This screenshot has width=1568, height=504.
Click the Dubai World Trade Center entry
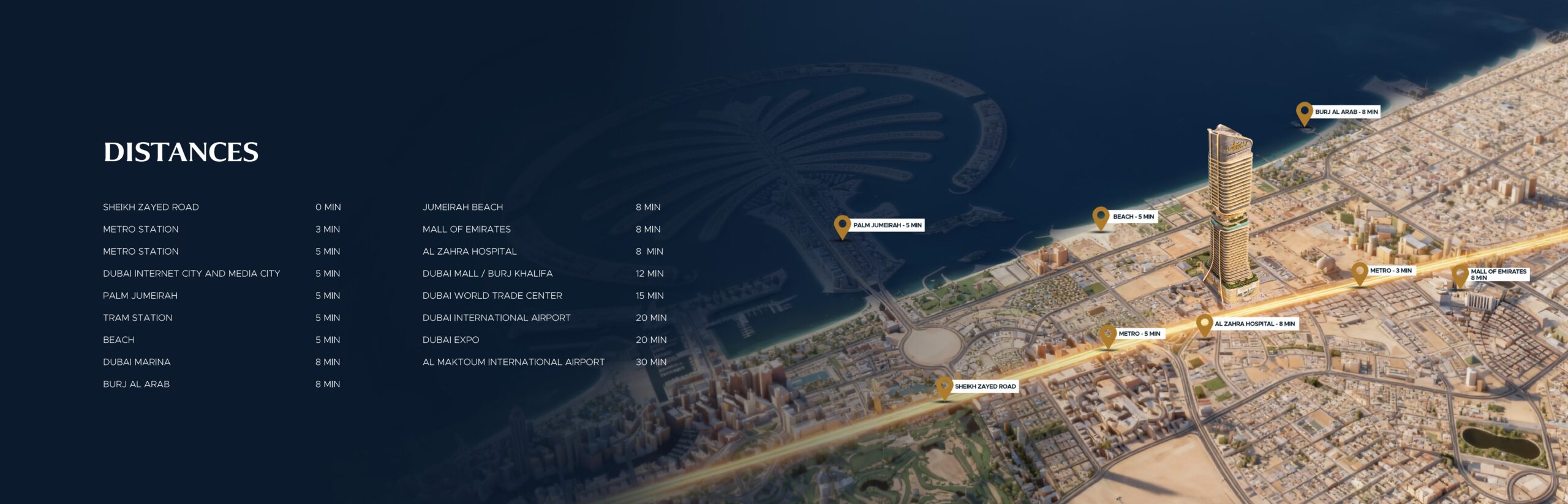pos(492,296)
